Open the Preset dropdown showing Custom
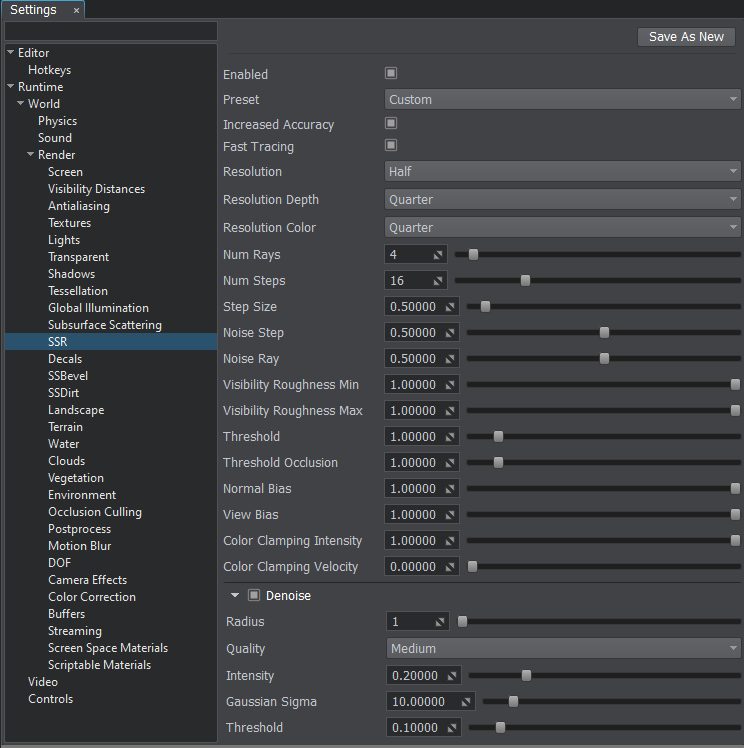 pyautogui.click(x=562, y=99)
